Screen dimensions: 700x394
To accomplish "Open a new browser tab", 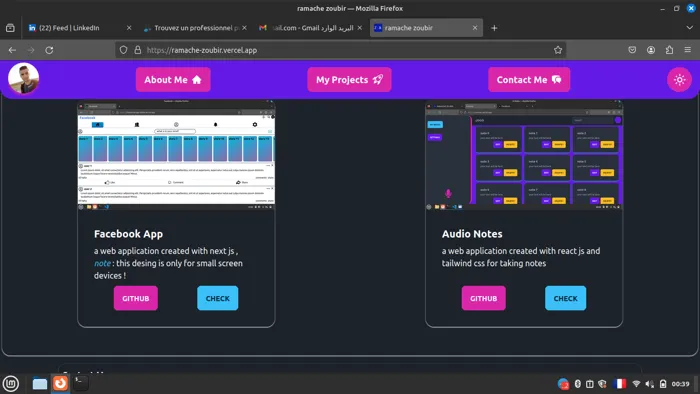I will 494,28.
